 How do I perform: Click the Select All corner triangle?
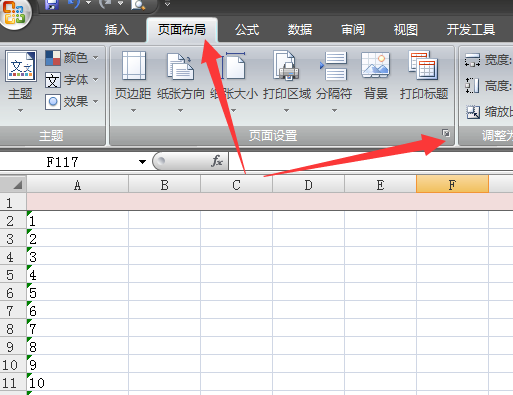[17, 184]
